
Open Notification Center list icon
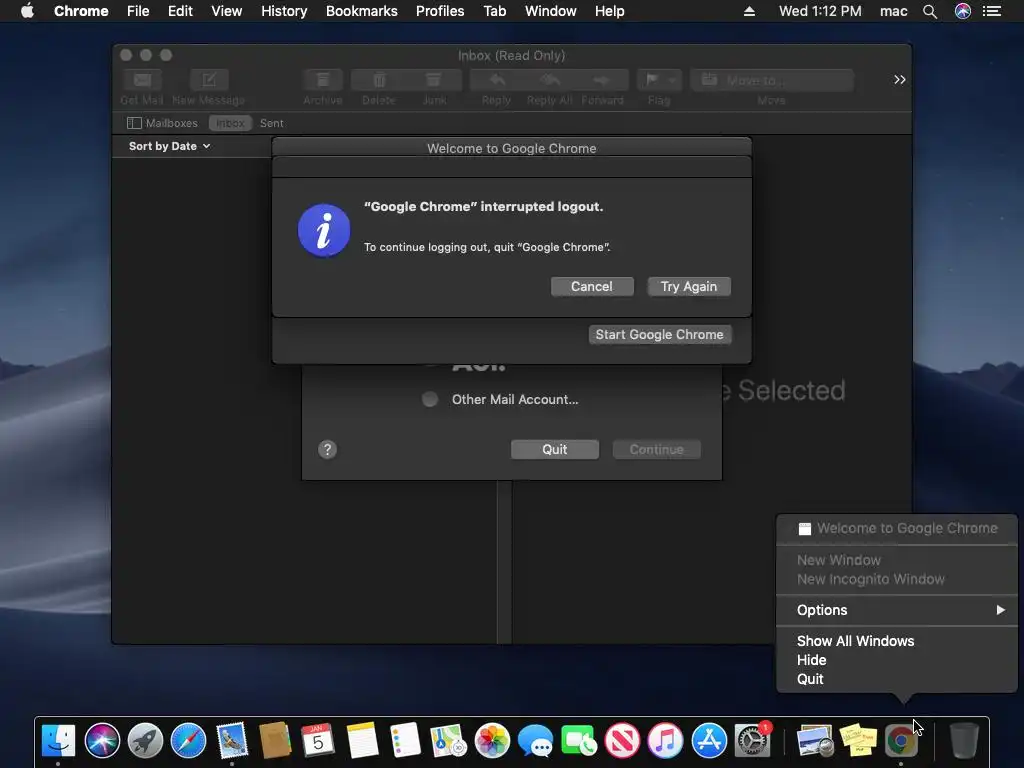click(x=992, y=11)
